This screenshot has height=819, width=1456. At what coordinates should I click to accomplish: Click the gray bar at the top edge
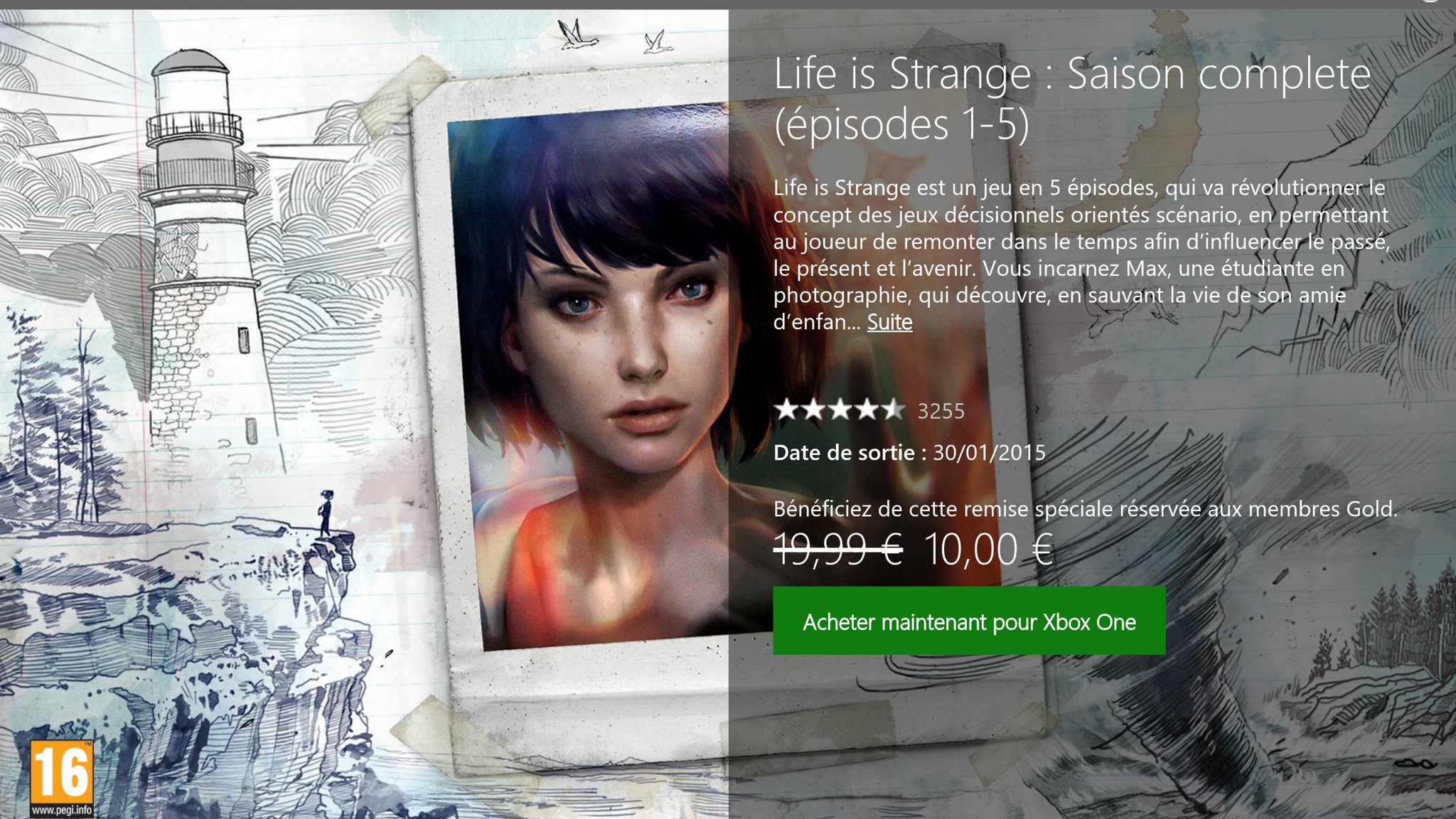[x=728, y=4]
